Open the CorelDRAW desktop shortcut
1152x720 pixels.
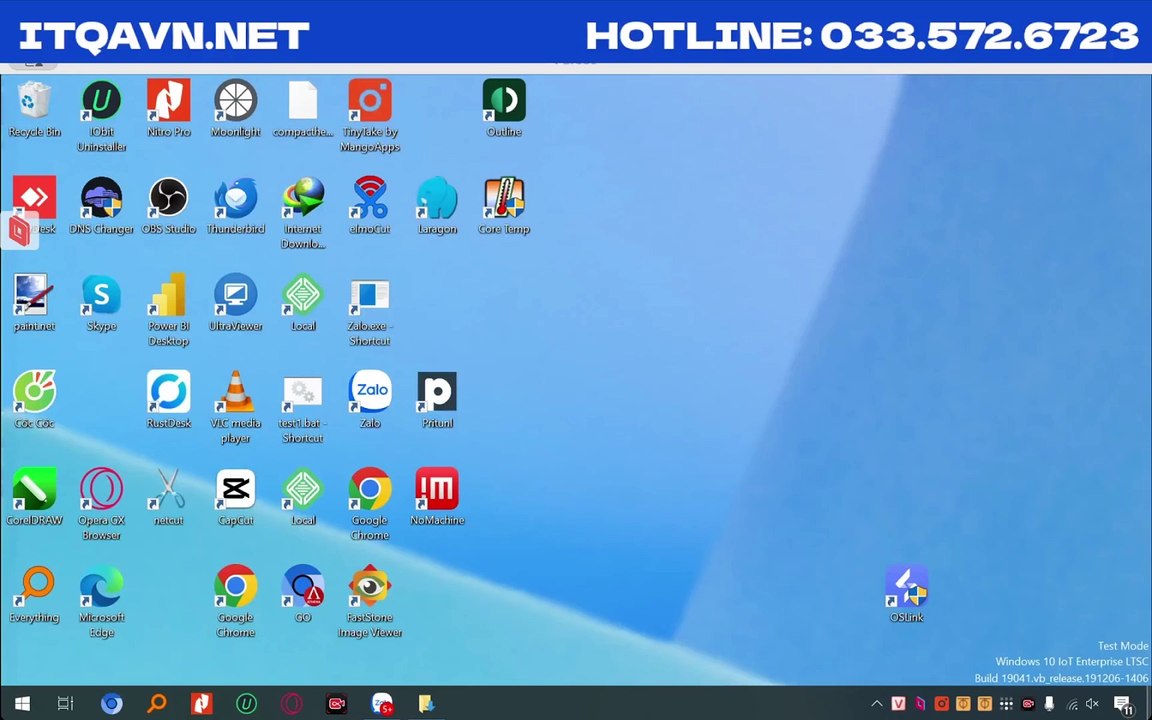[x=34, y=497]
